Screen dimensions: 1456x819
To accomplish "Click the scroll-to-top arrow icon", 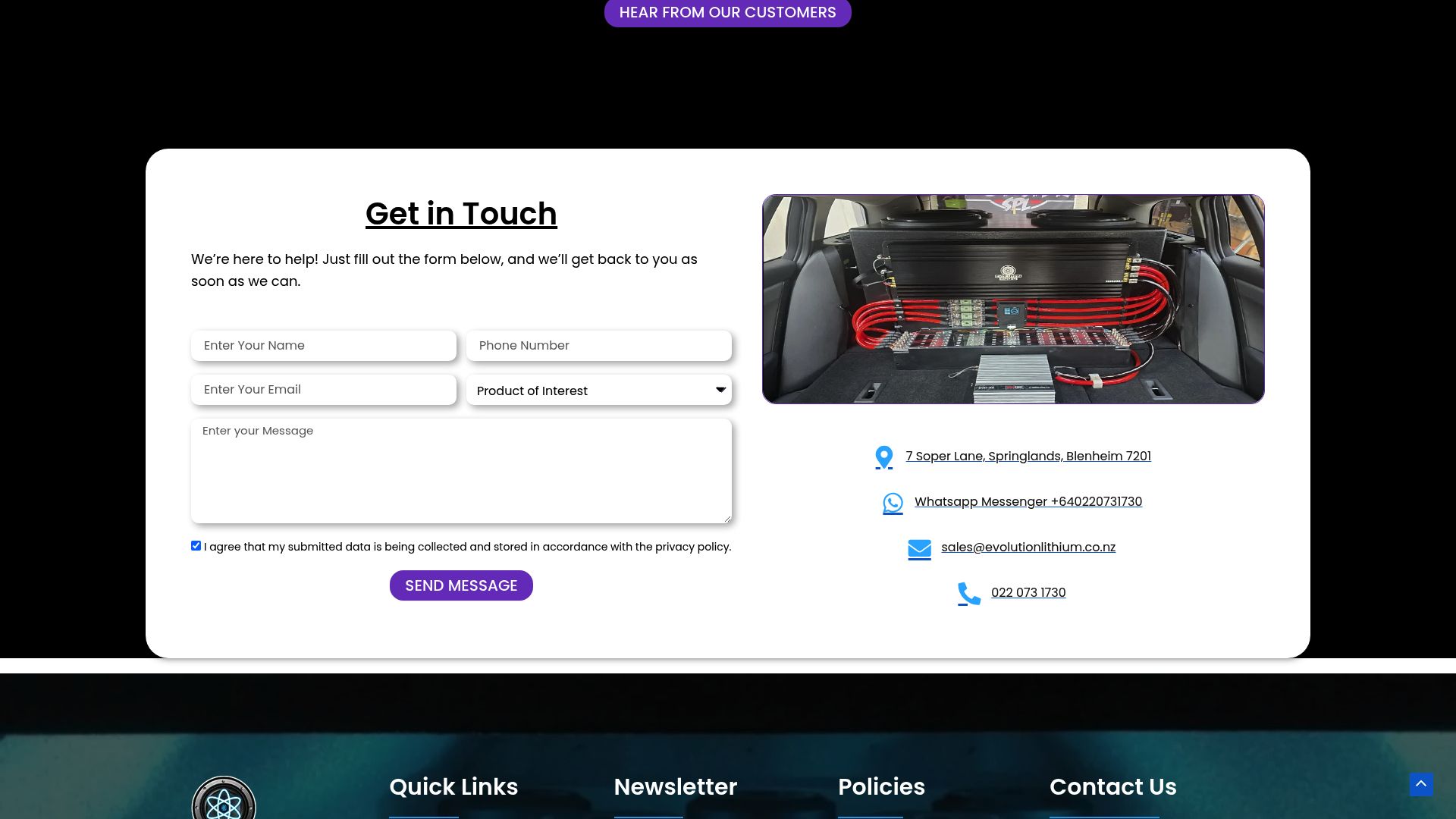I will pos(1421,784).
